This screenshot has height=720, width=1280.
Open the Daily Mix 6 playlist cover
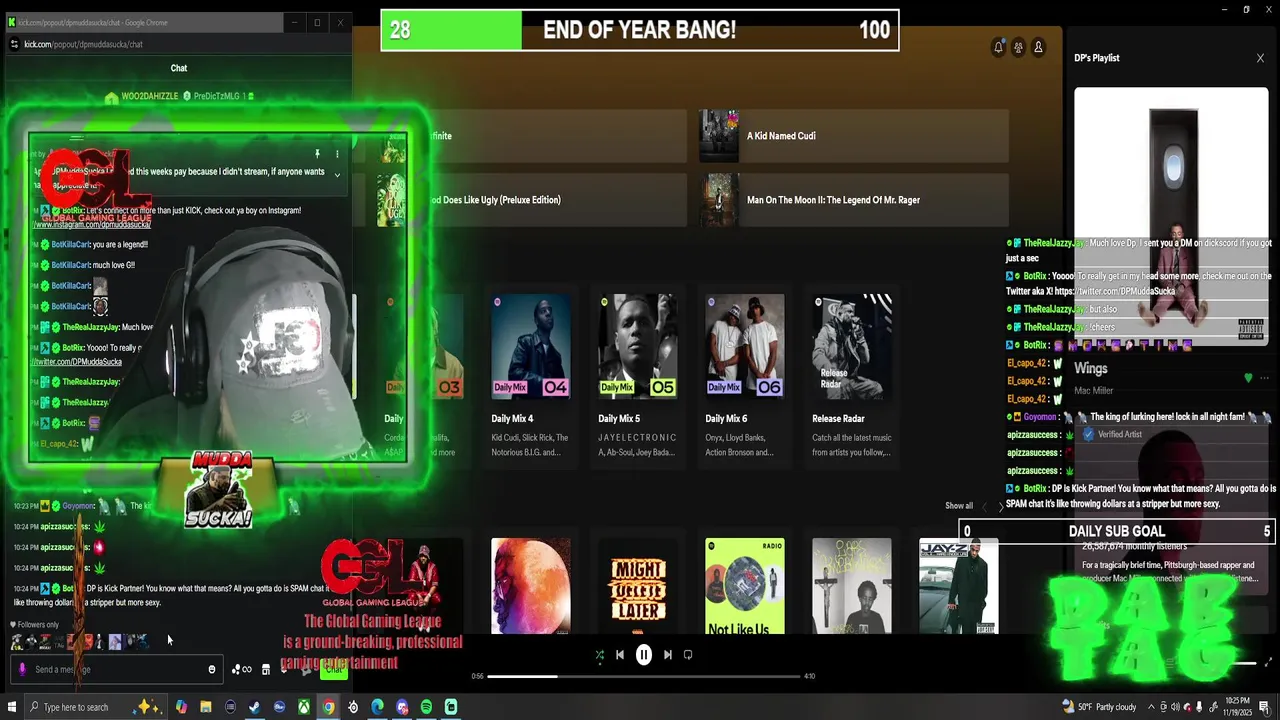[x=745, y=347]
